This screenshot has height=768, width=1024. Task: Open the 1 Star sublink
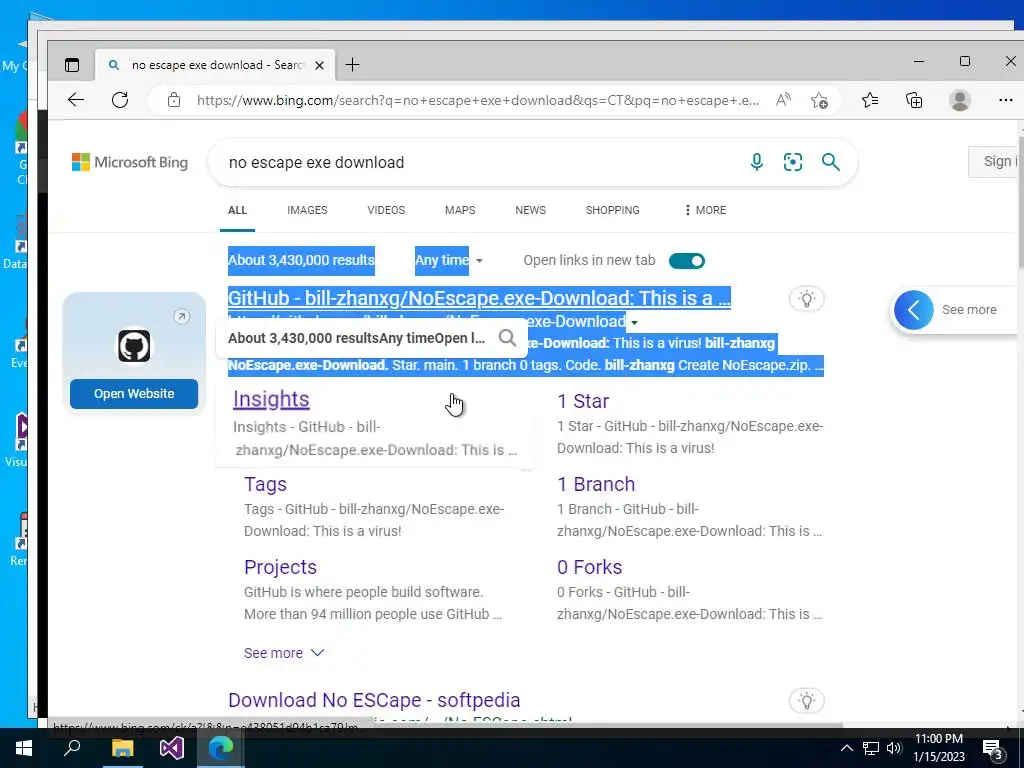(583, 401)
